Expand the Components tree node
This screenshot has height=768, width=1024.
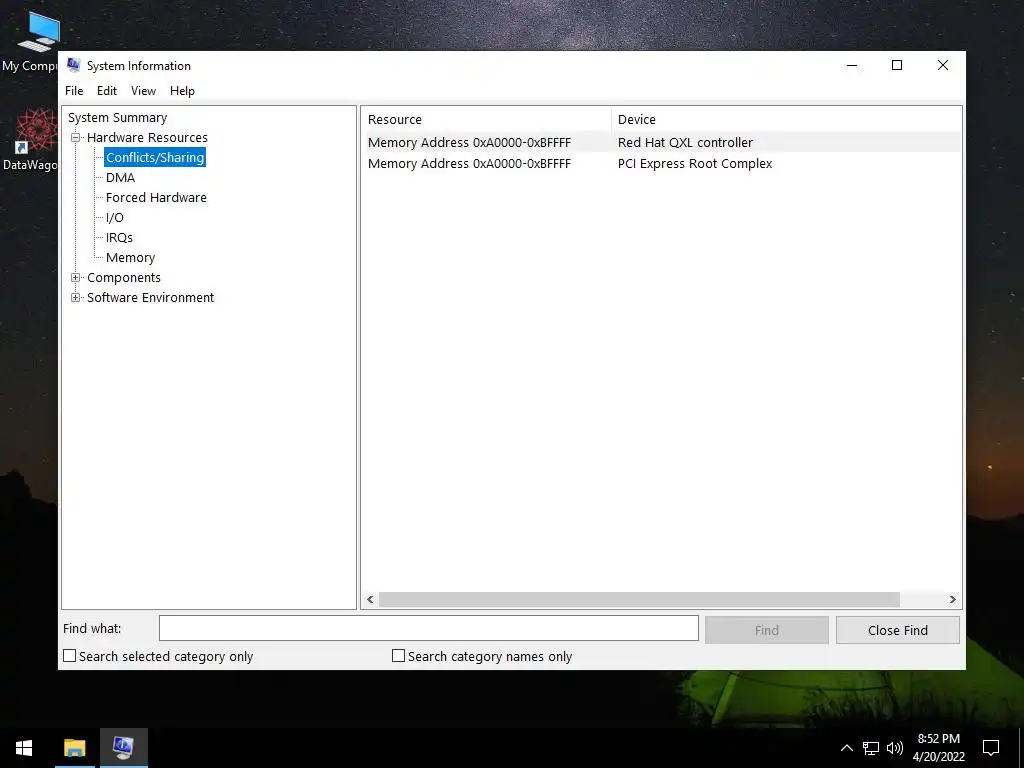[76, 278]
